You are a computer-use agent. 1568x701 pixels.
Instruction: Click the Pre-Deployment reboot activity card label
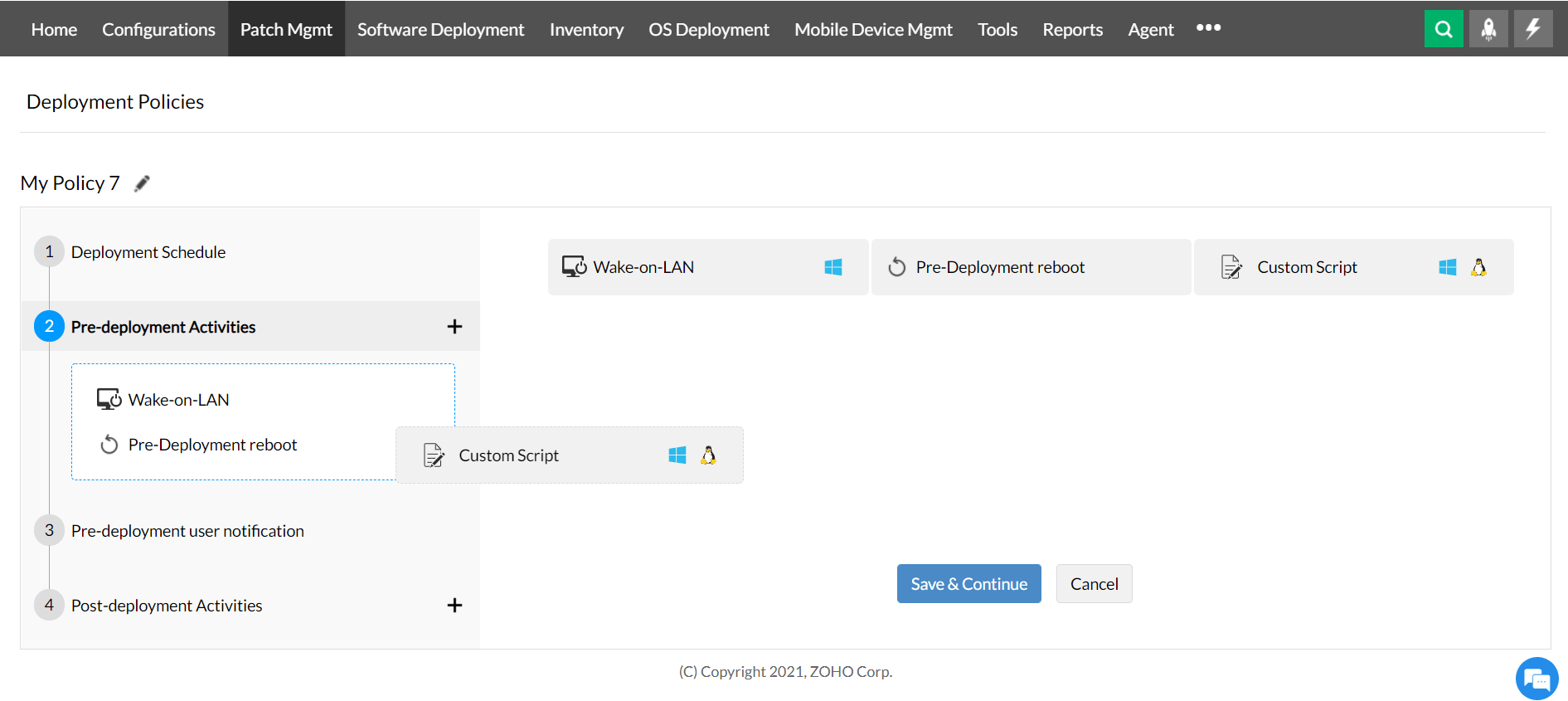coord(1000,267)
